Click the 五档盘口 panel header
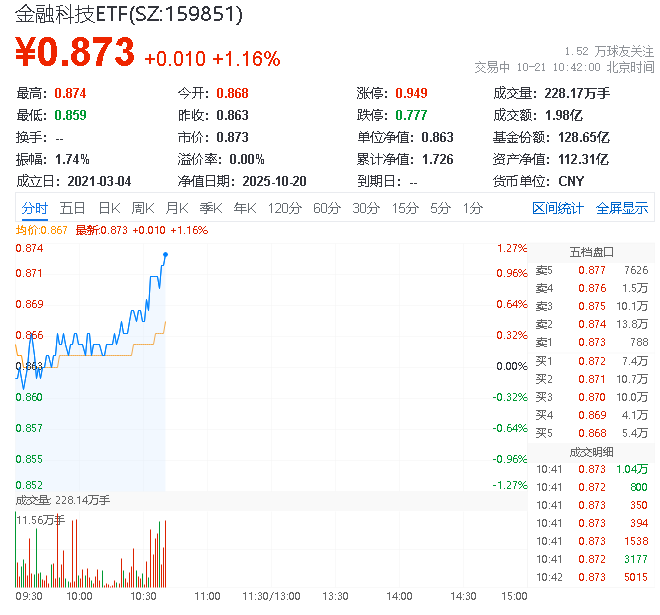The height and width of the screenshot is (615, 660). pyautogui.click(x=591, y=251)
